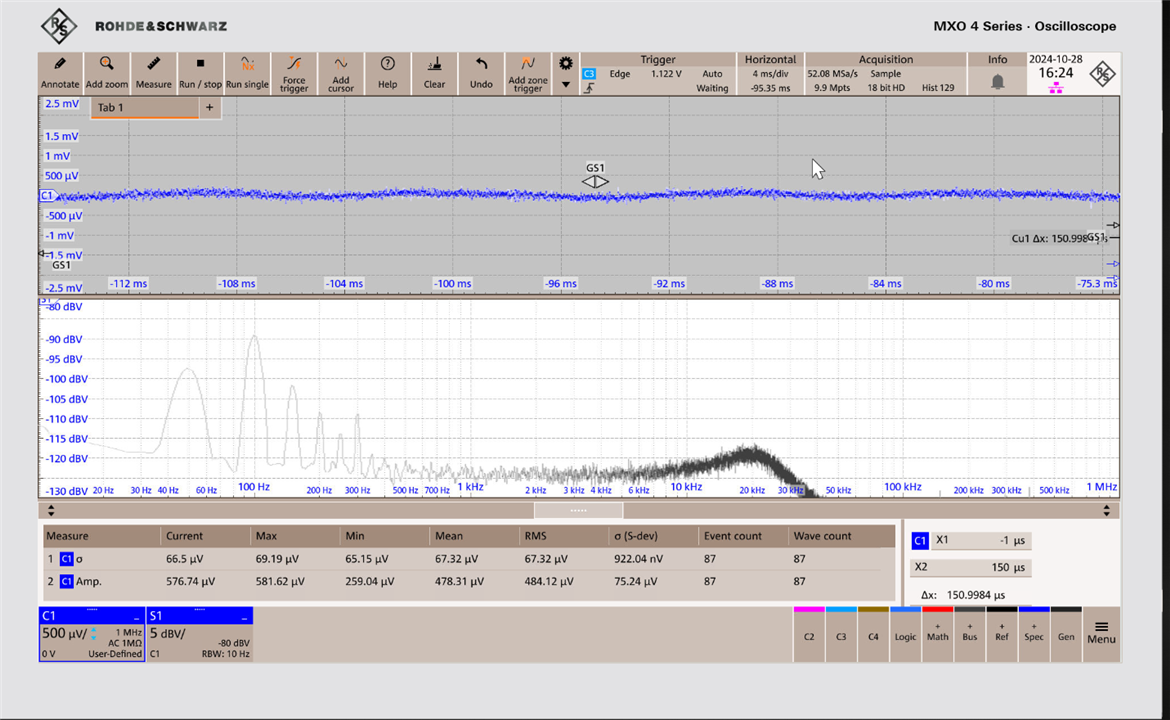Screen dimensions: 1170x720
Task: Open the C1 channel settings box
Action: [x=92, y=634]
